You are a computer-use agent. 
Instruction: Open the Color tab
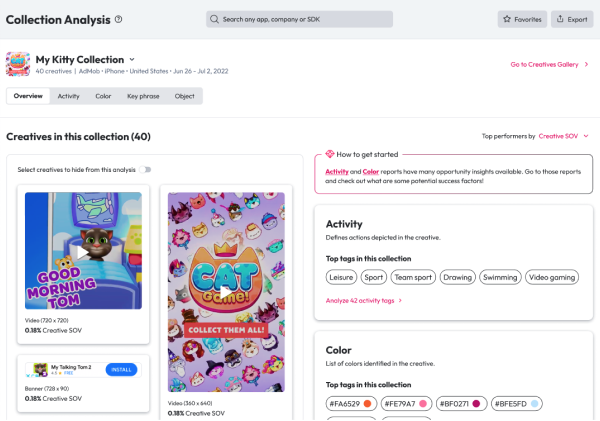click(x=103, y=96)
